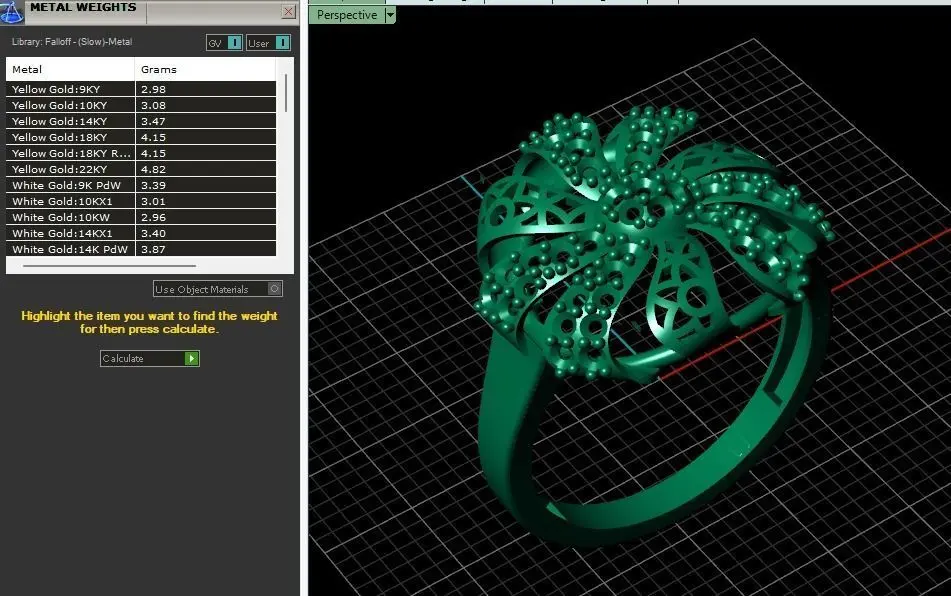Close the Metal Weights panel
The width and height of the screenshot is (951, 596).
(289, 12)
